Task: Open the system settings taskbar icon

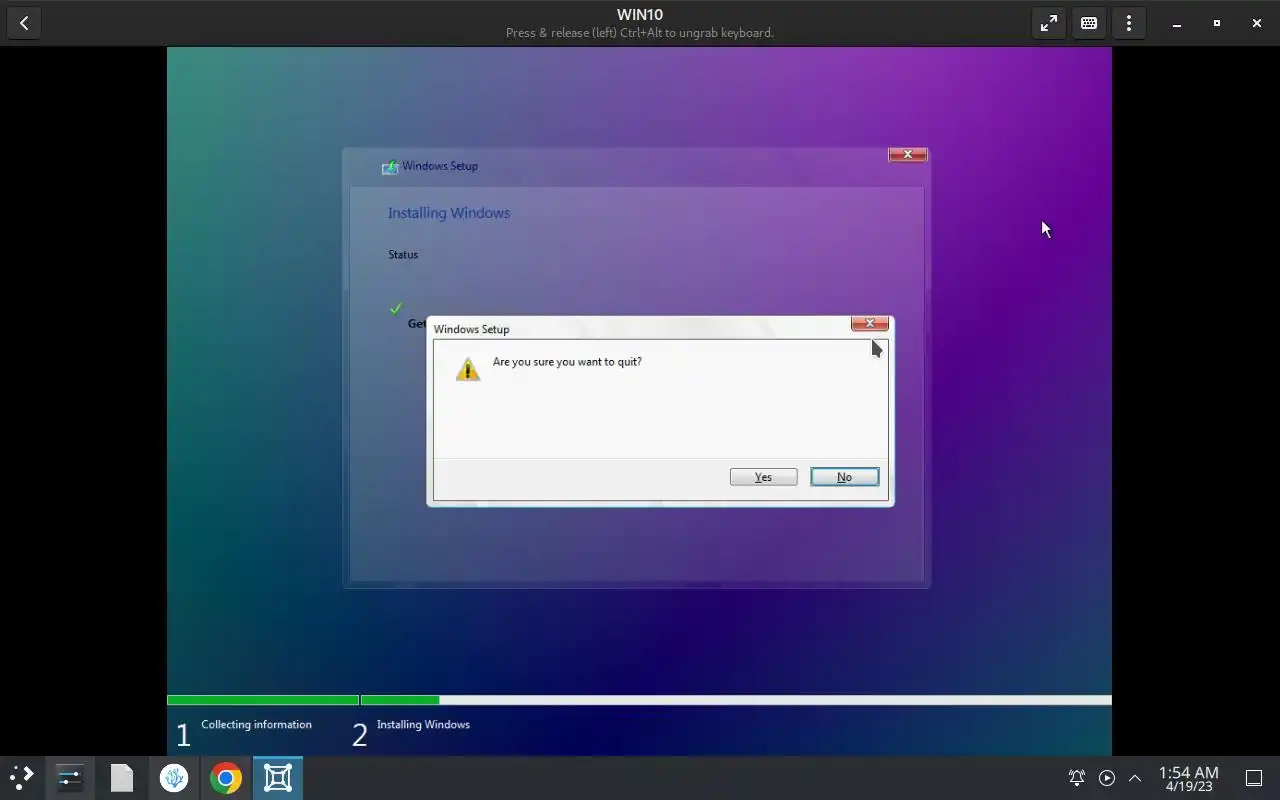Action: pyautogui.click(x=70, y=778)
